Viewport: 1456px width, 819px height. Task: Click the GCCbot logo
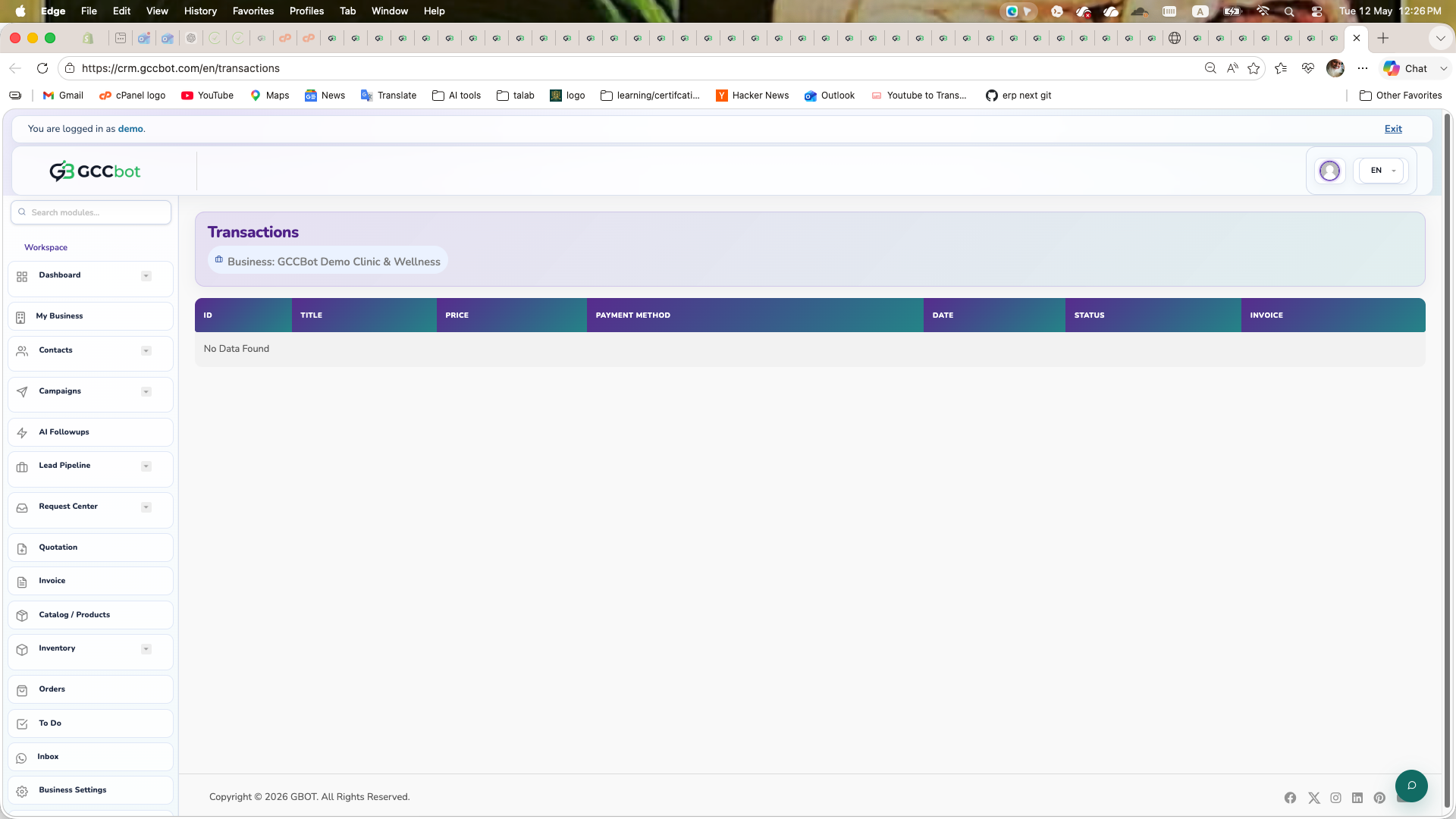click(x=96, y=171)
